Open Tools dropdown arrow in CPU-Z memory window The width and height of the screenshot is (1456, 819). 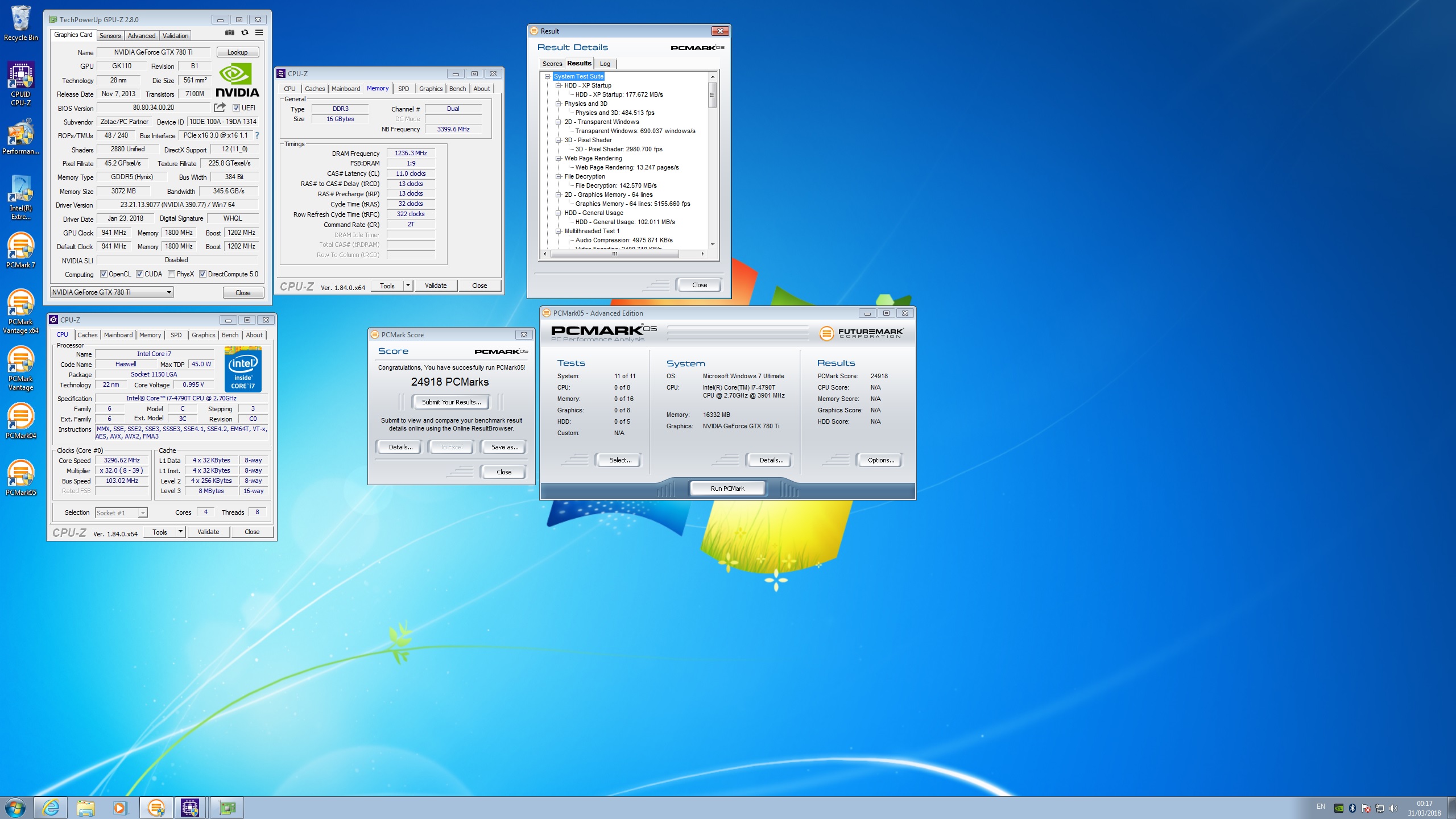(408, 286)
